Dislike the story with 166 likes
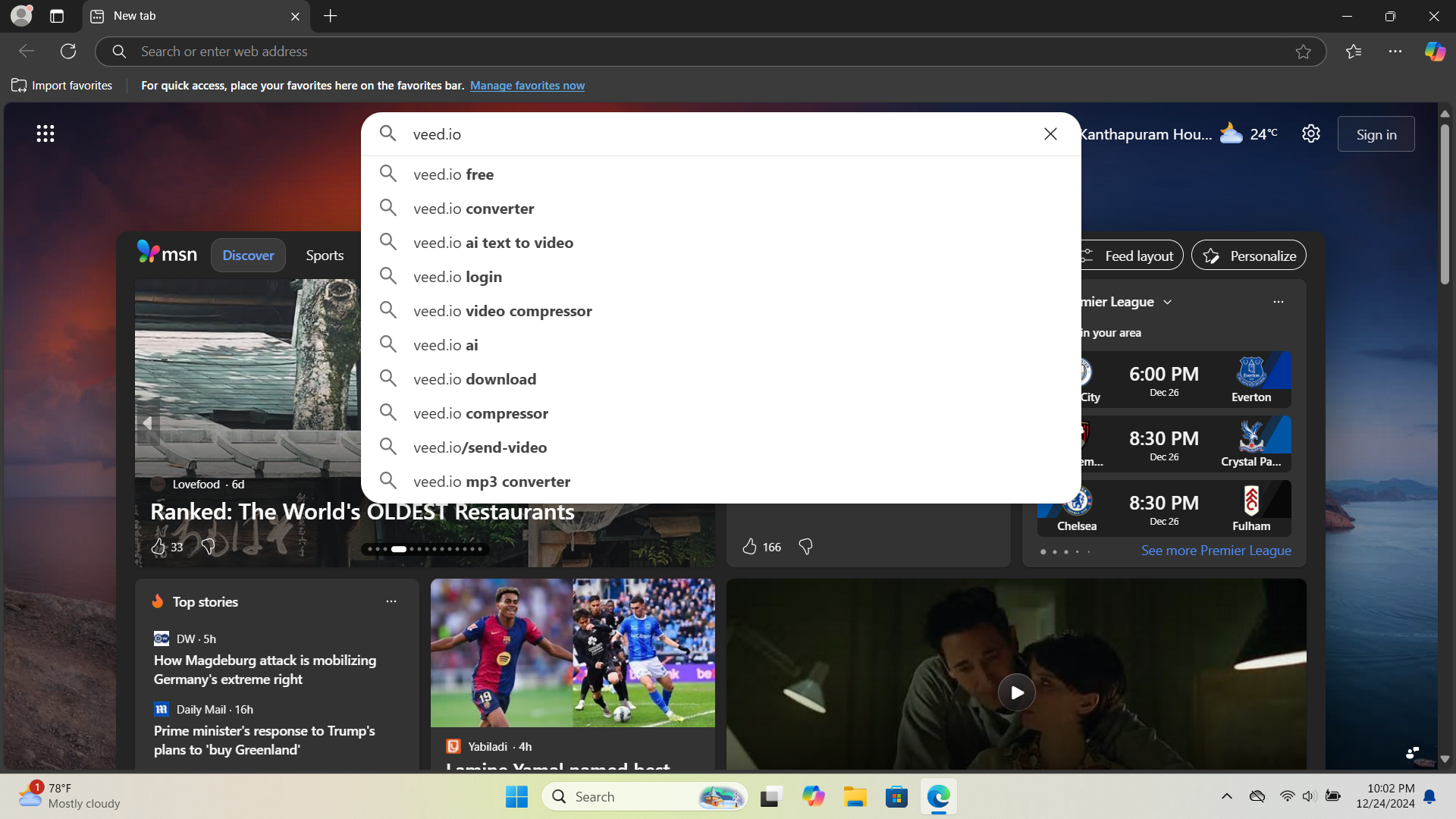Viewport: 1456px width, 819px height. click(x=805, y=547)
